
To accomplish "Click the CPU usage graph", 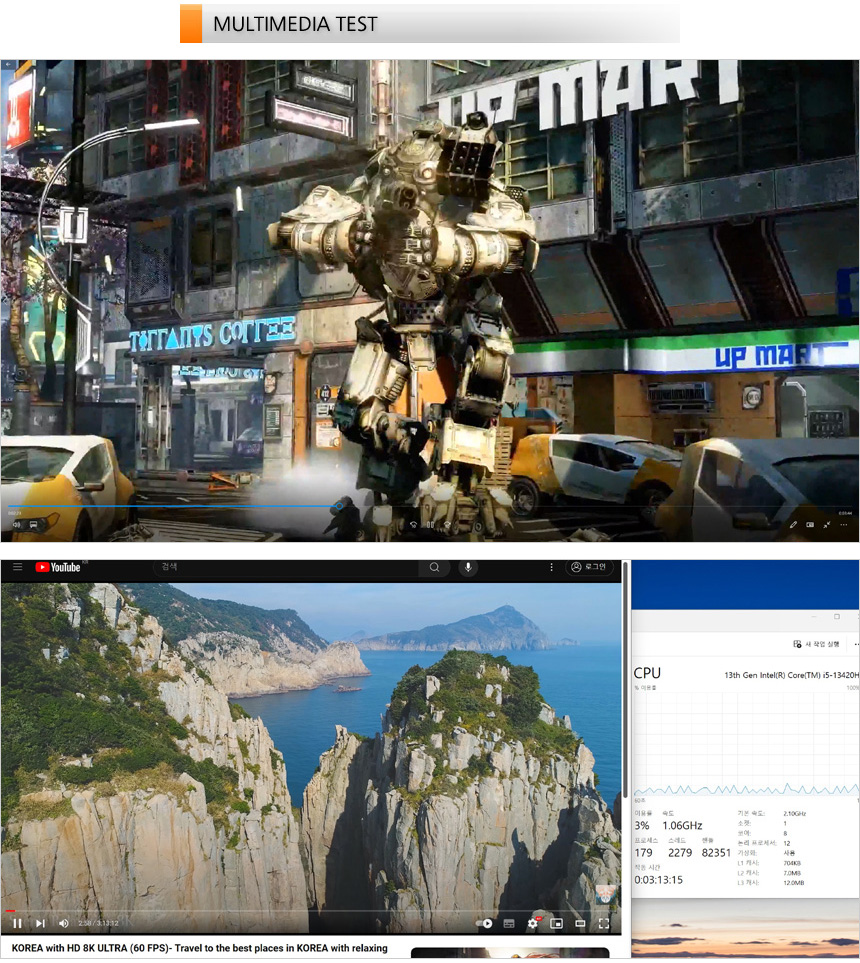I will (x=746, y=743).
